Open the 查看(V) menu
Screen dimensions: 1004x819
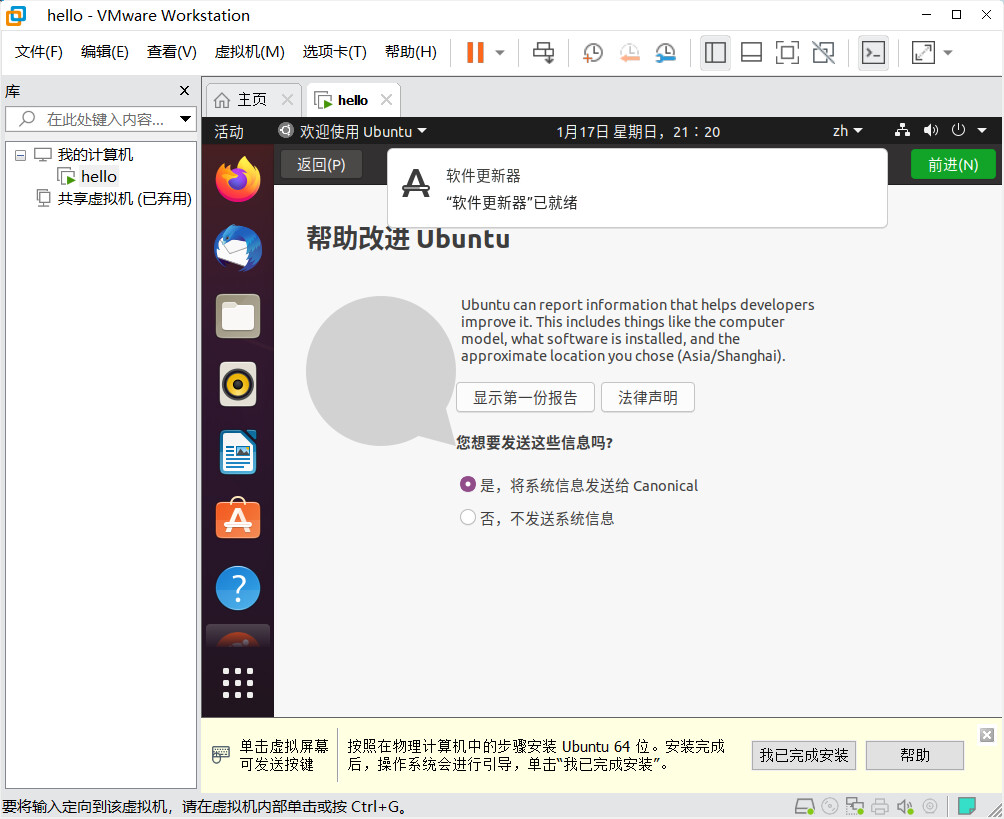tap(172, 52)
